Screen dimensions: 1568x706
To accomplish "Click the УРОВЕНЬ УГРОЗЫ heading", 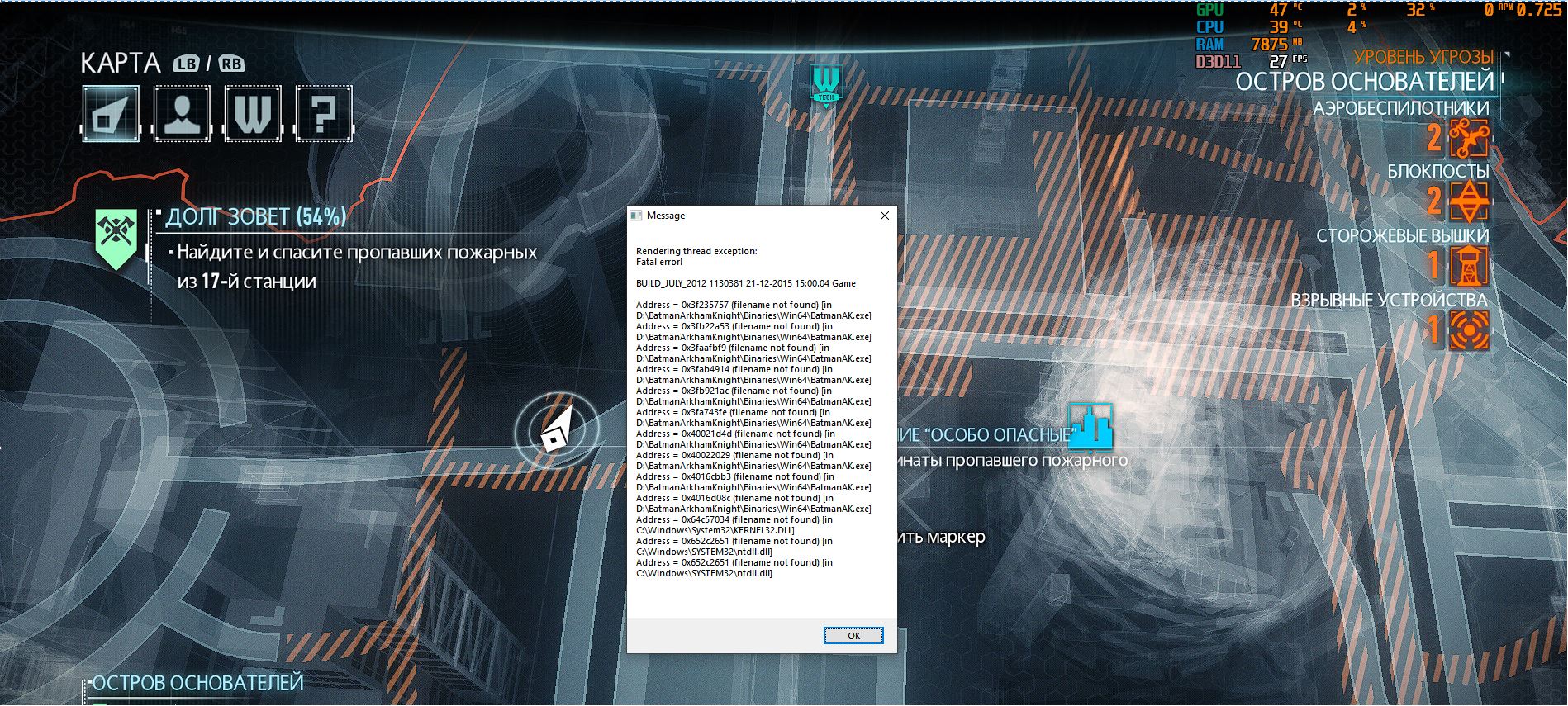I will click(x=1423, y=57).
